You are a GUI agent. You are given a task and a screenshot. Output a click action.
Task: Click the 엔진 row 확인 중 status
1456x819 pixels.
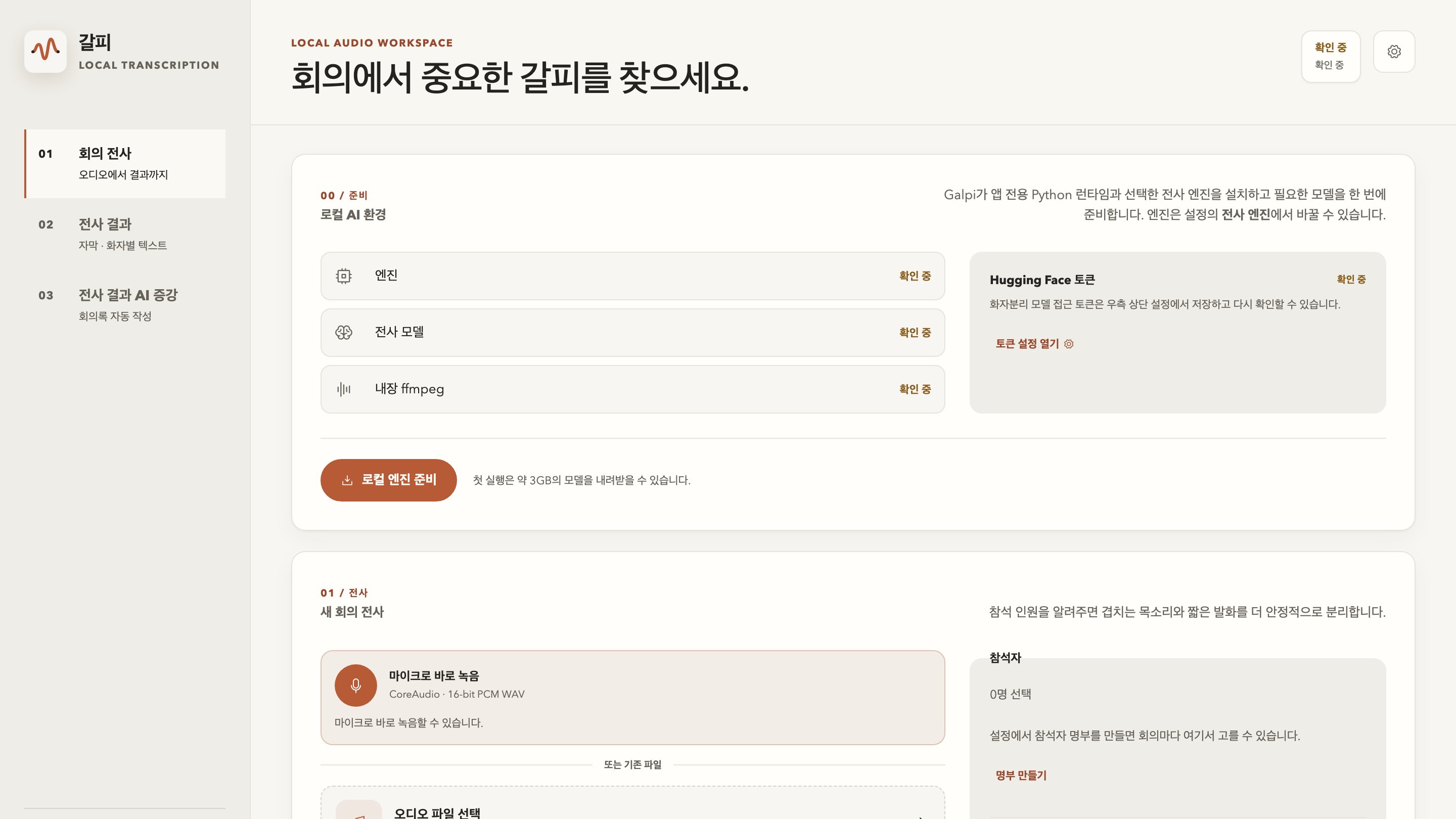click(x=915, y=276)
